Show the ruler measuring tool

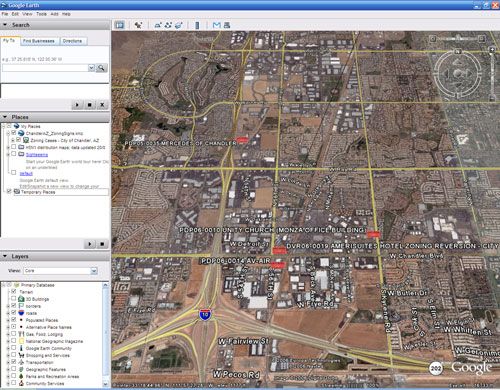tap(197, 25)
